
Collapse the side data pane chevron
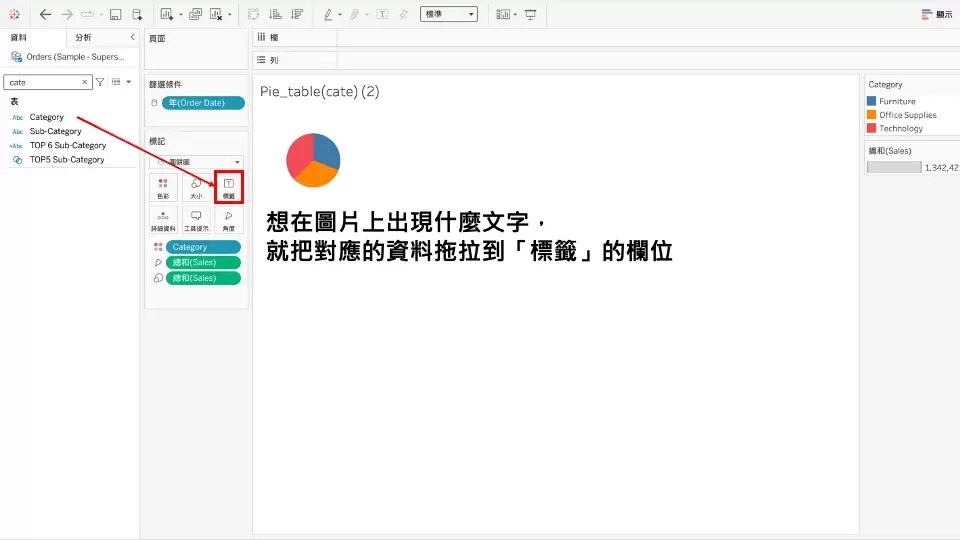132,37
